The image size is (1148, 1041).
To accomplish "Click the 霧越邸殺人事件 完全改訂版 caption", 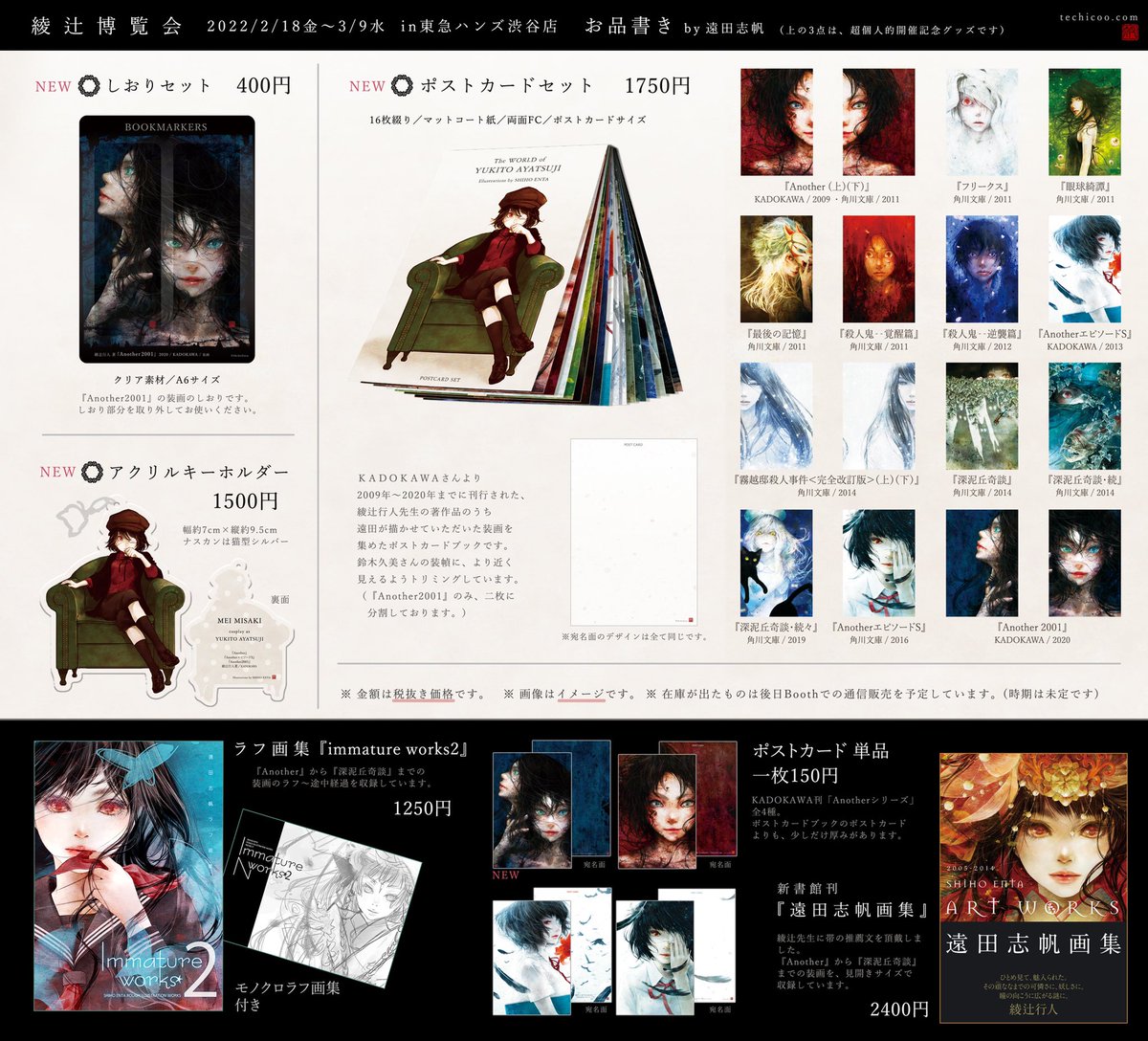I will click(x=828, y=478).
